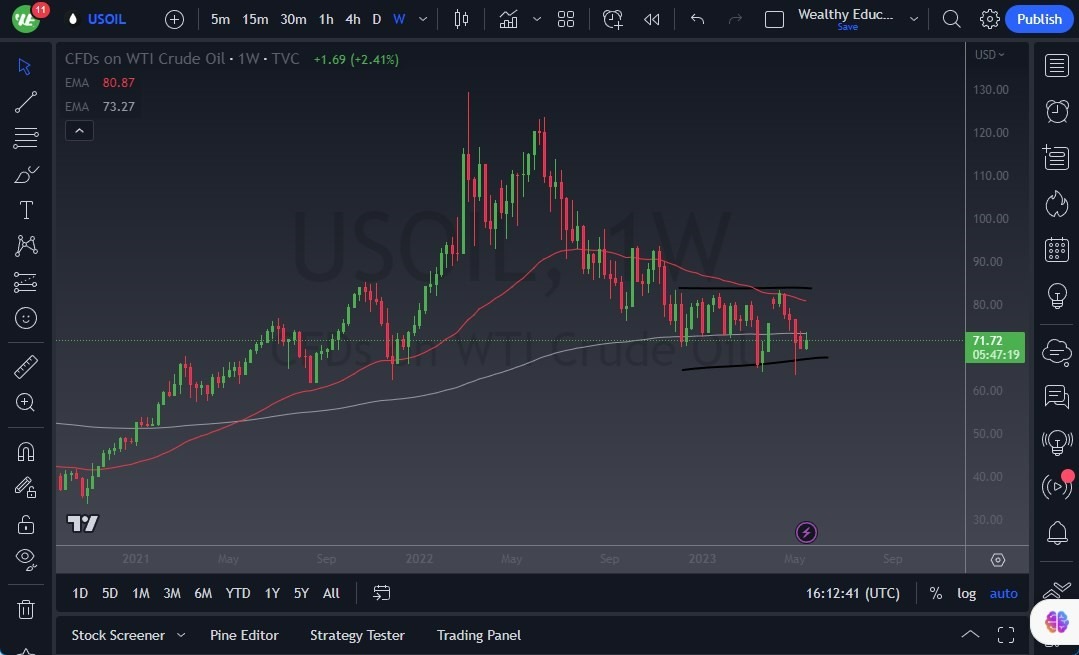
Task: Open the Indicators panel
Action: [x=508, y=18]
